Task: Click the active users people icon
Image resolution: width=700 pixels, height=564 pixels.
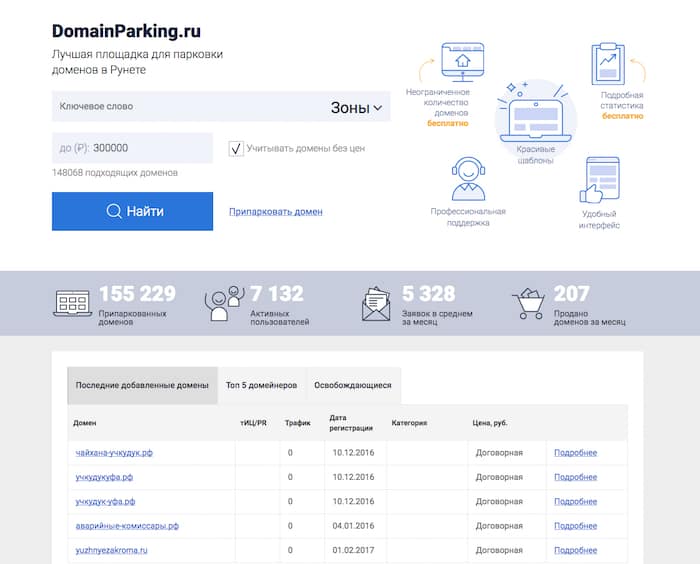Action: 224,303
